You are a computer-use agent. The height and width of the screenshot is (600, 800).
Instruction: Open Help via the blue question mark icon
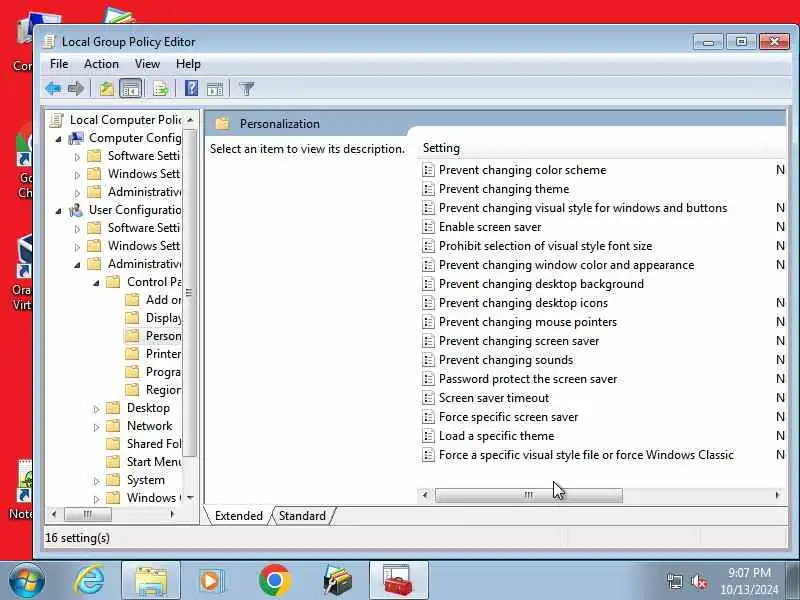191,88
